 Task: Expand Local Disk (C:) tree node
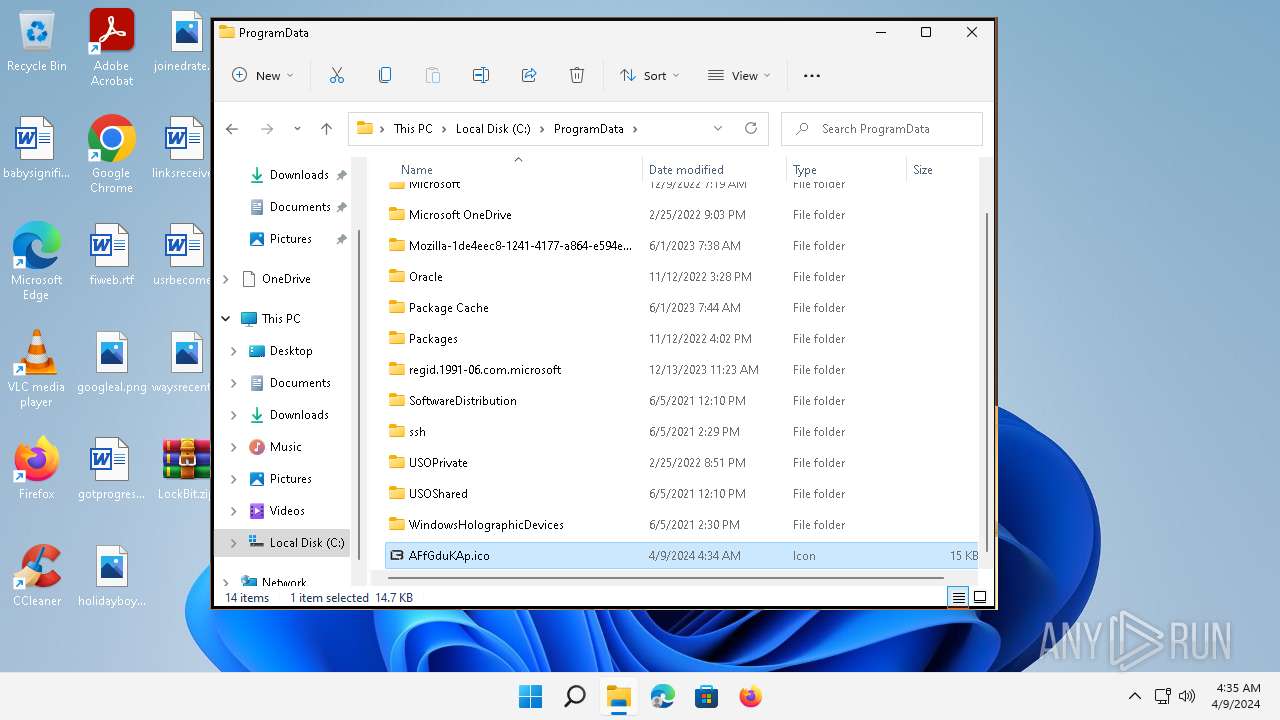point(234,543)
